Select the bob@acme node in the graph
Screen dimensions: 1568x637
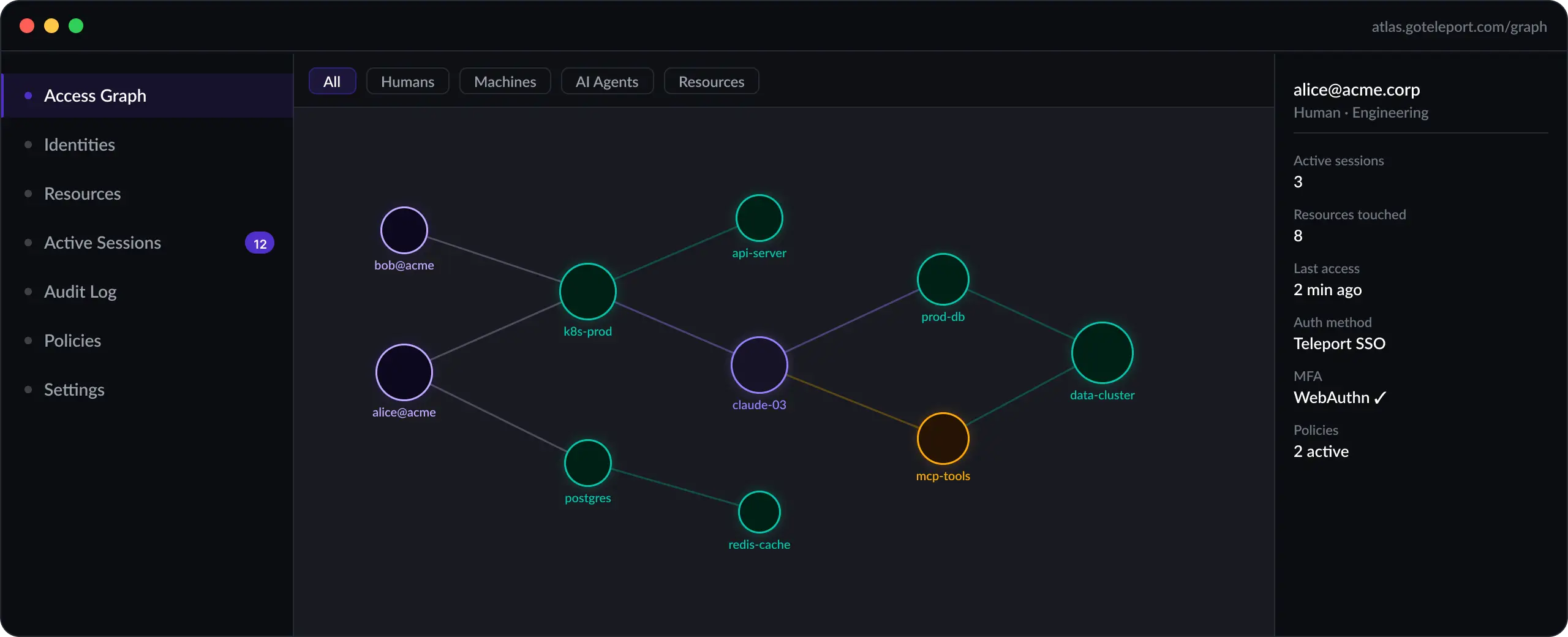[x=404, y=230]
